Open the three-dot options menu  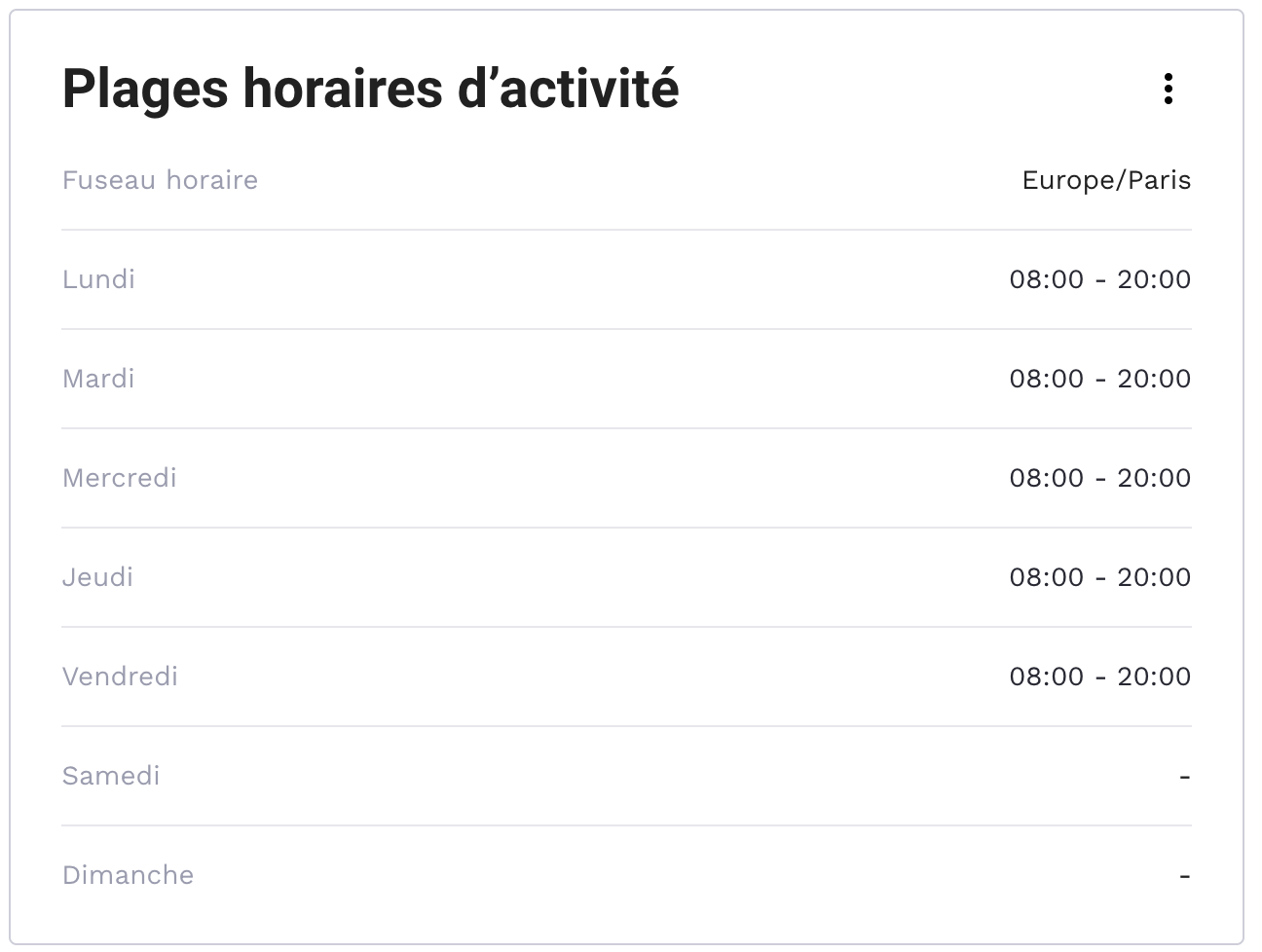tap(1168, 89)
